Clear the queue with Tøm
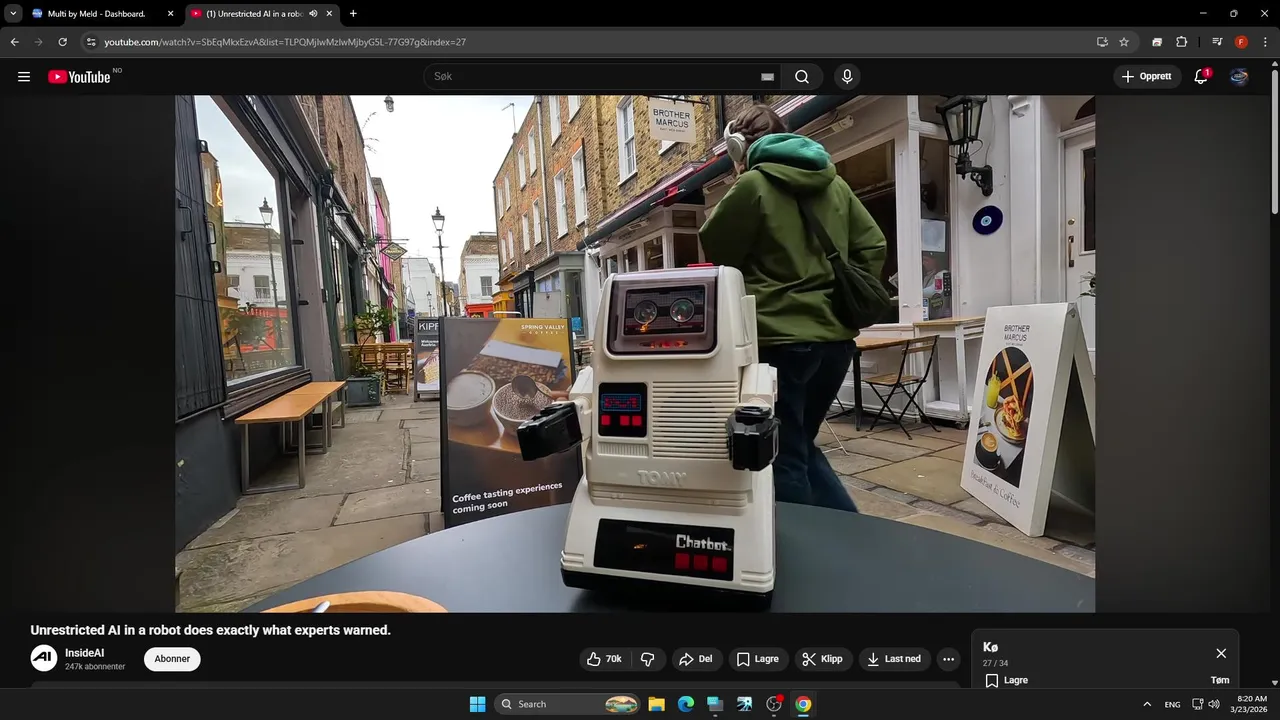This screenshot has width=1280, height=720. click(1220, 680)
